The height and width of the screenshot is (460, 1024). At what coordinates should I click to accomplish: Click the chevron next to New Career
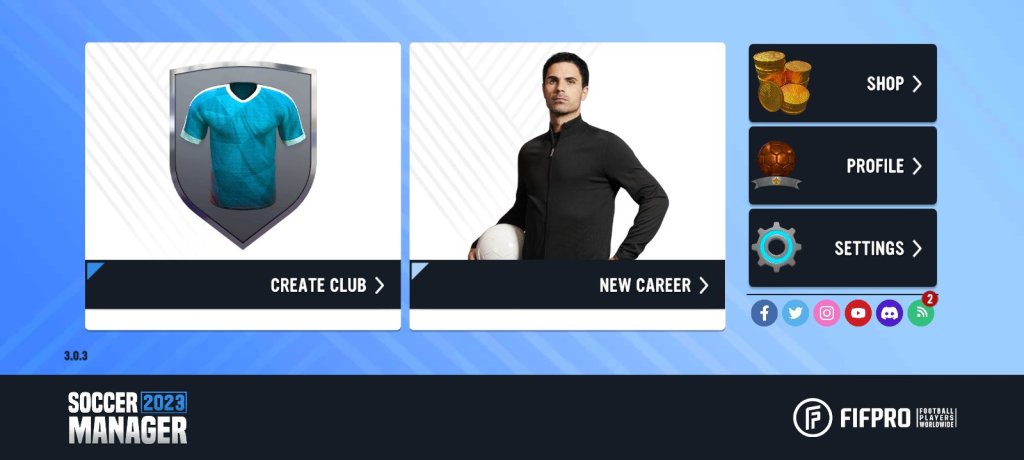coord(703,285)
